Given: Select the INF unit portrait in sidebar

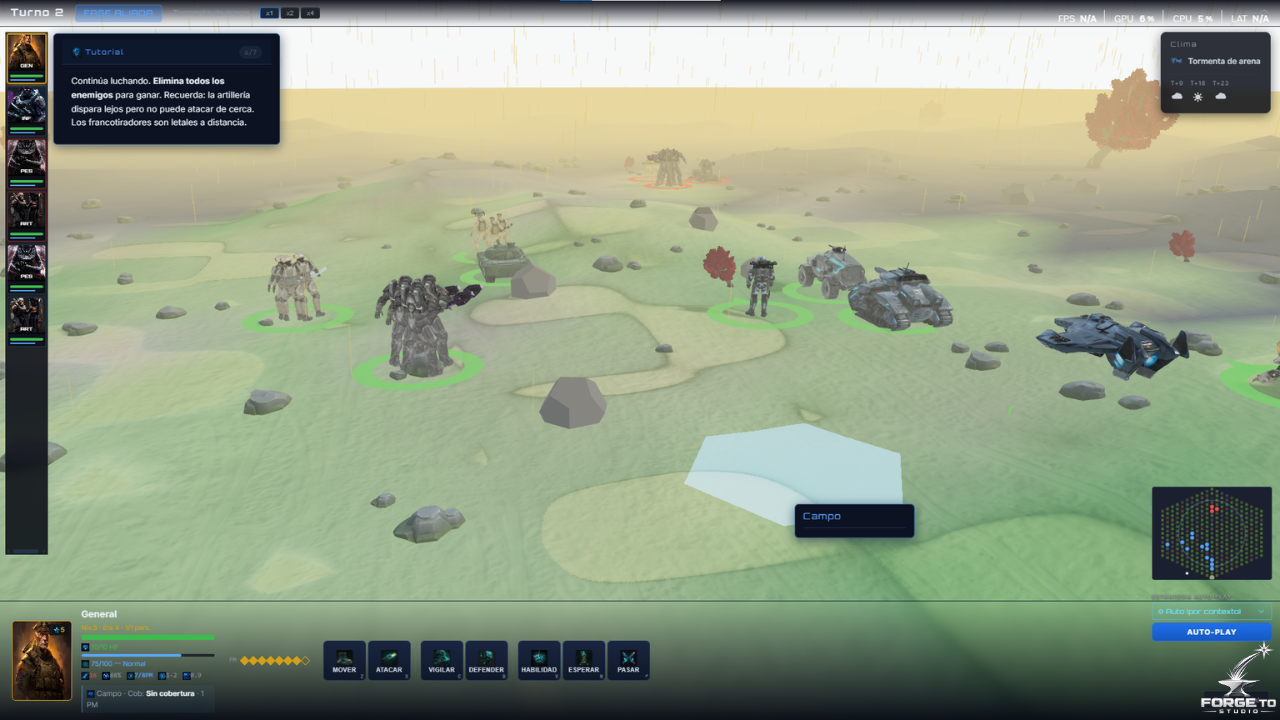Looking at the screenshot, I should pyautogui.click(x=27, y=111).
